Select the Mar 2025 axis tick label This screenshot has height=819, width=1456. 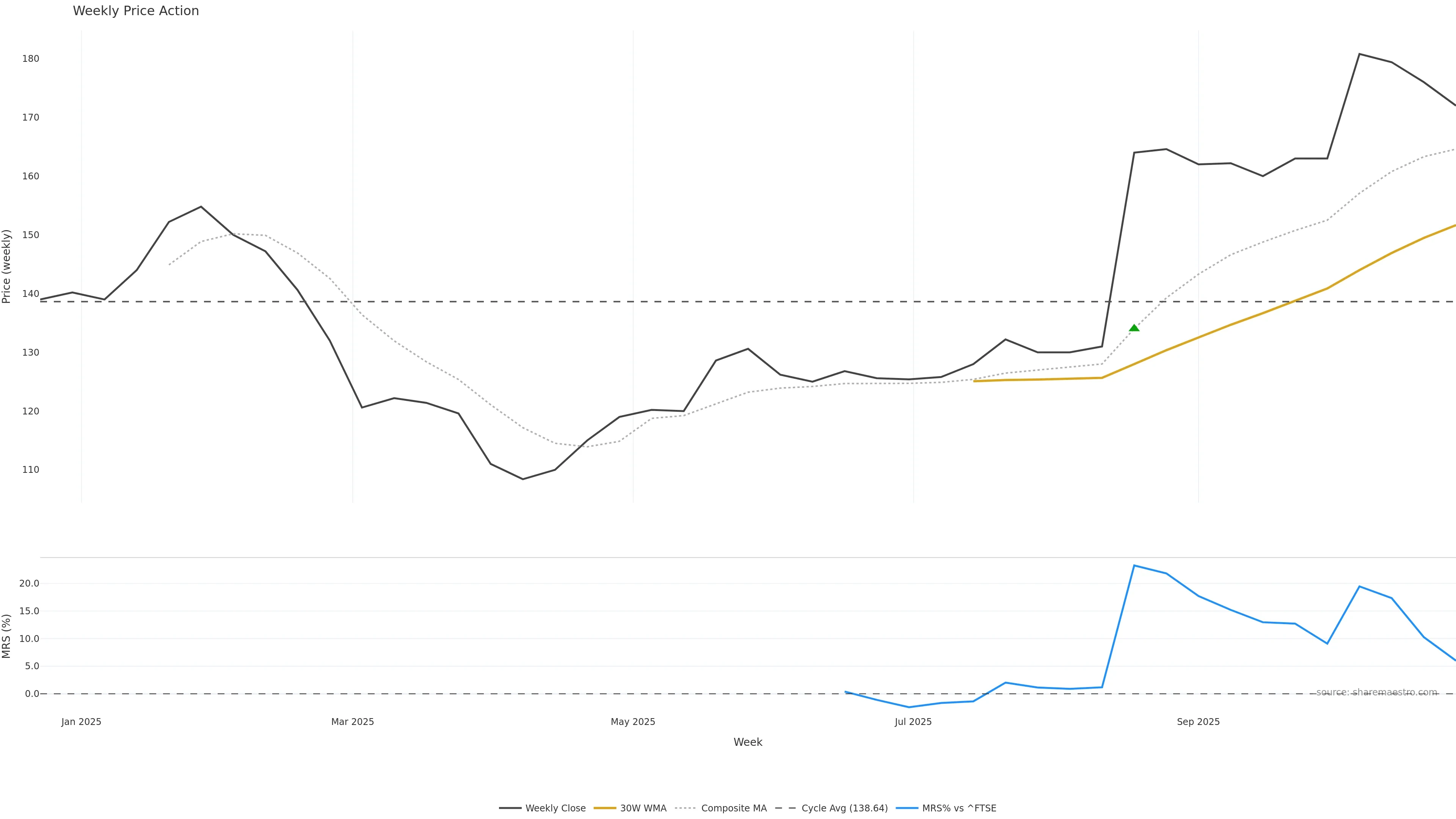[x=353, y=722]
